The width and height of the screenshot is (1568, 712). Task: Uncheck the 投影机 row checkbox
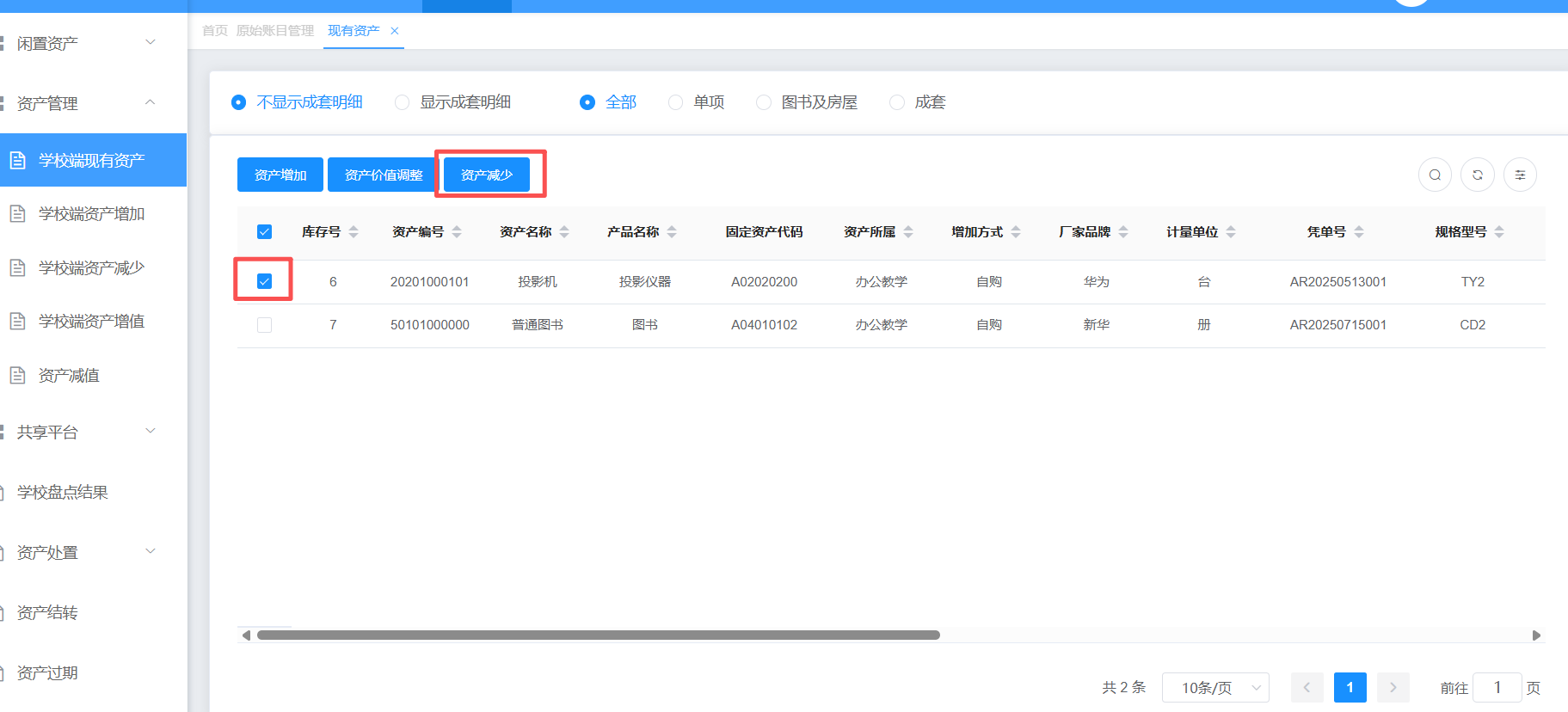pos(264,281)
